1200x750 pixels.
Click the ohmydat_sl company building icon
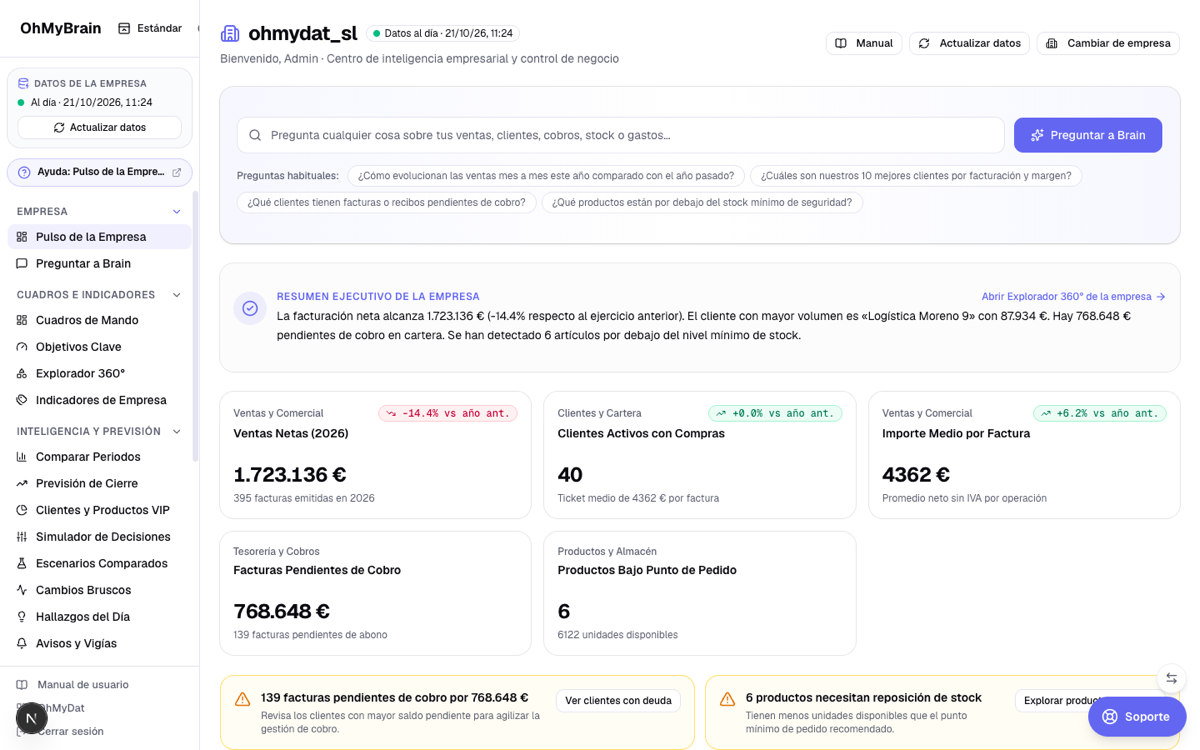pos(230,34)
